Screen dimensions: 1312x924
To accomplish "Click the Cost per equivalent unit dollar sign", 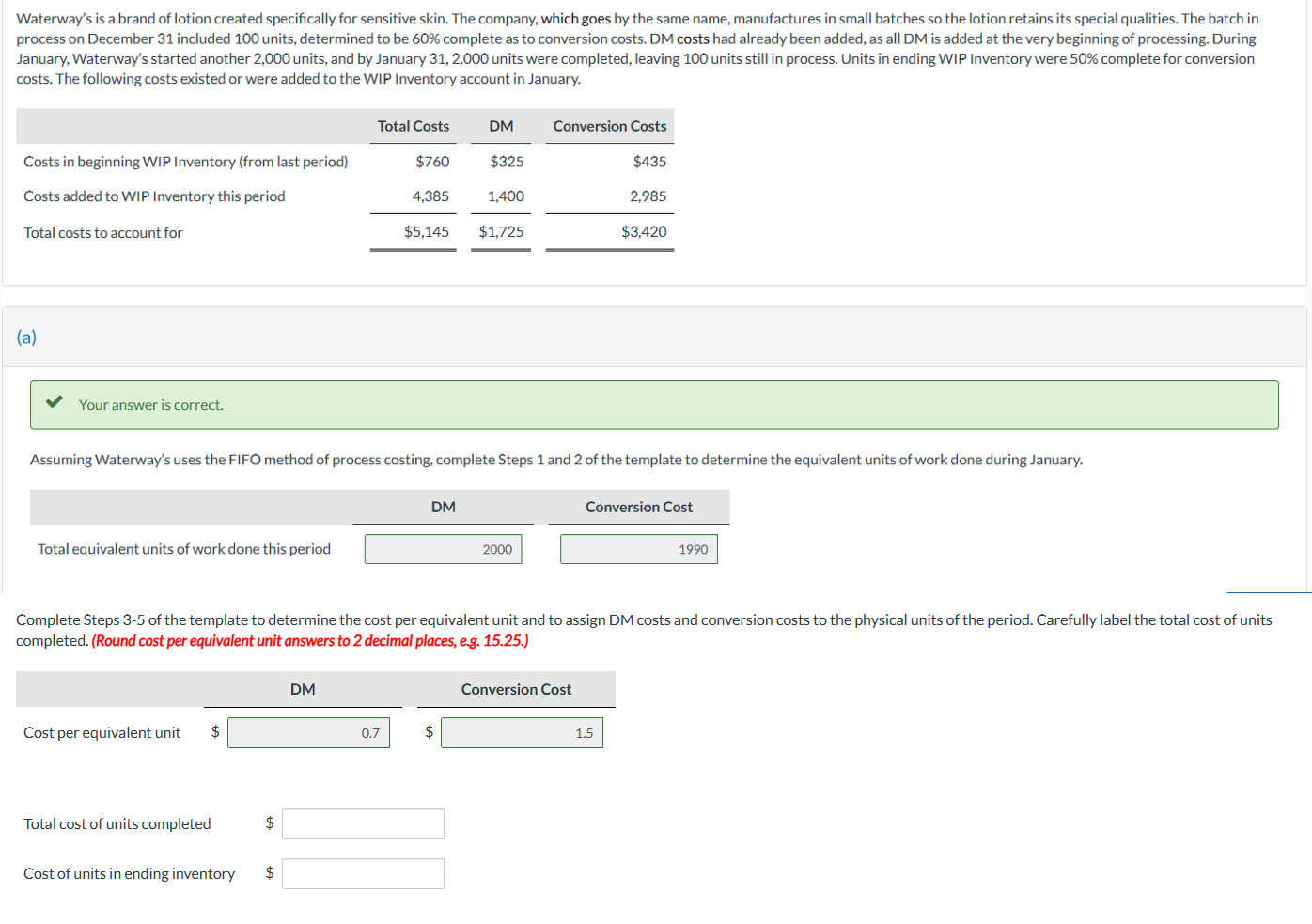I will click(x=214, y=731).
